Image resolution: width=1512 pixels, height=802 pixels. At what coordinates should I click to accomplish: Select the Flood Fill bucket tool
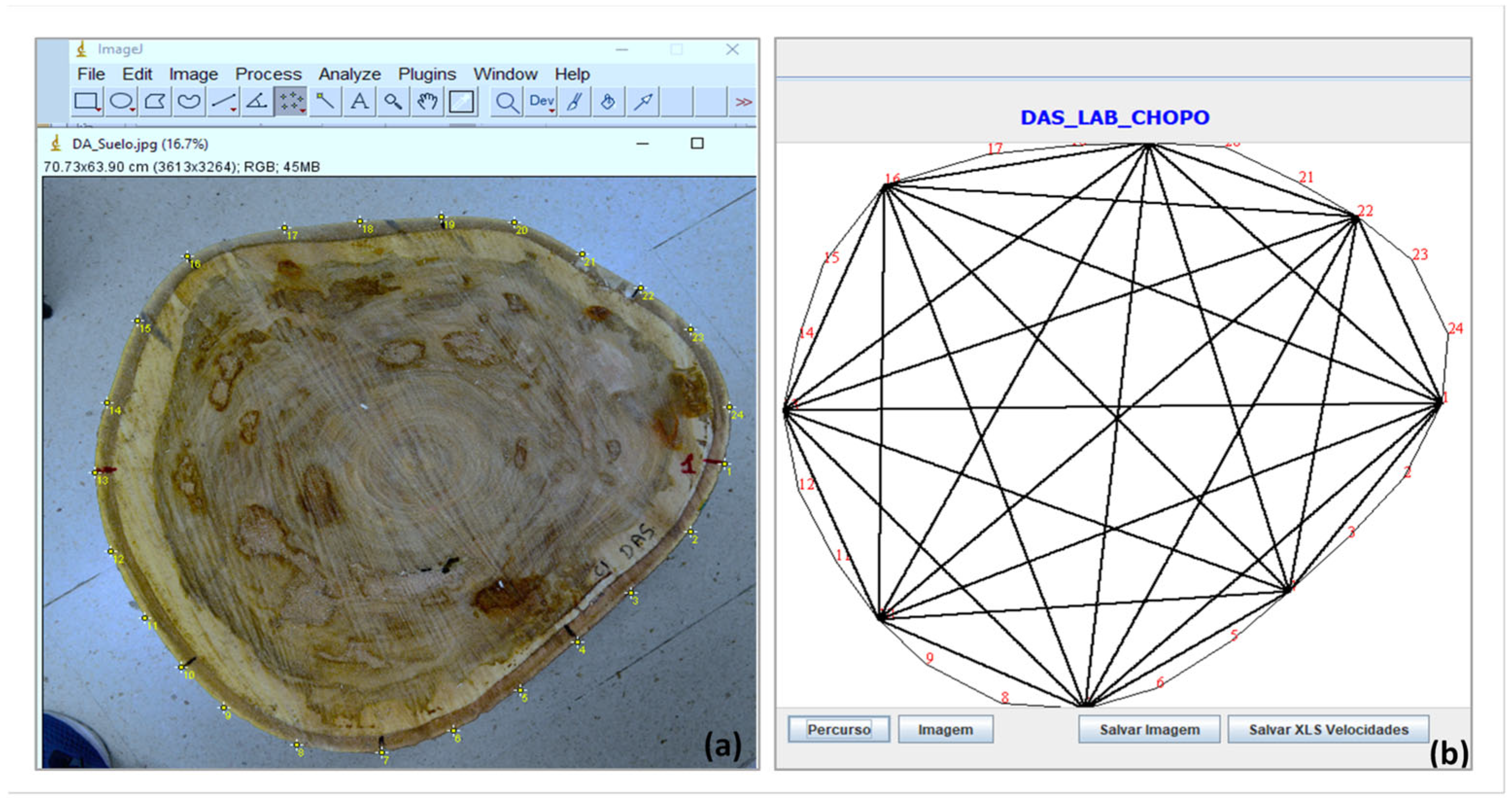point(608,101)
